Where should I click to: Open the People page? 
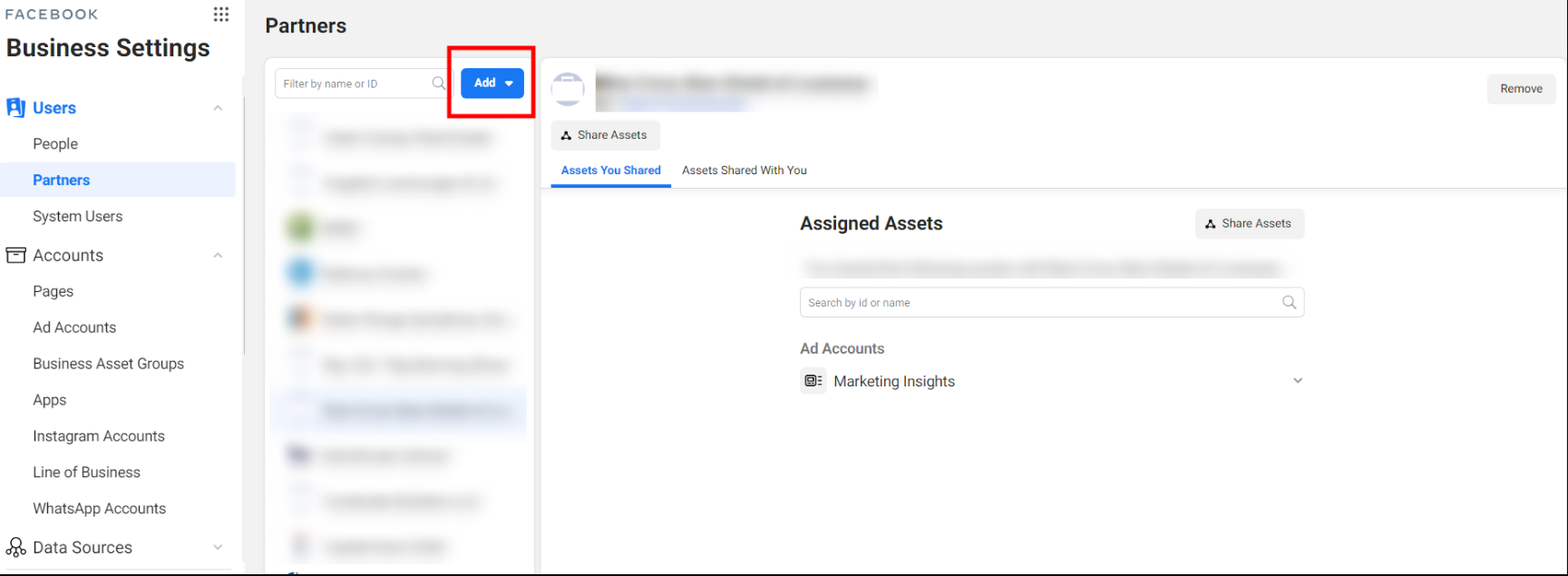tap(55, 143)
